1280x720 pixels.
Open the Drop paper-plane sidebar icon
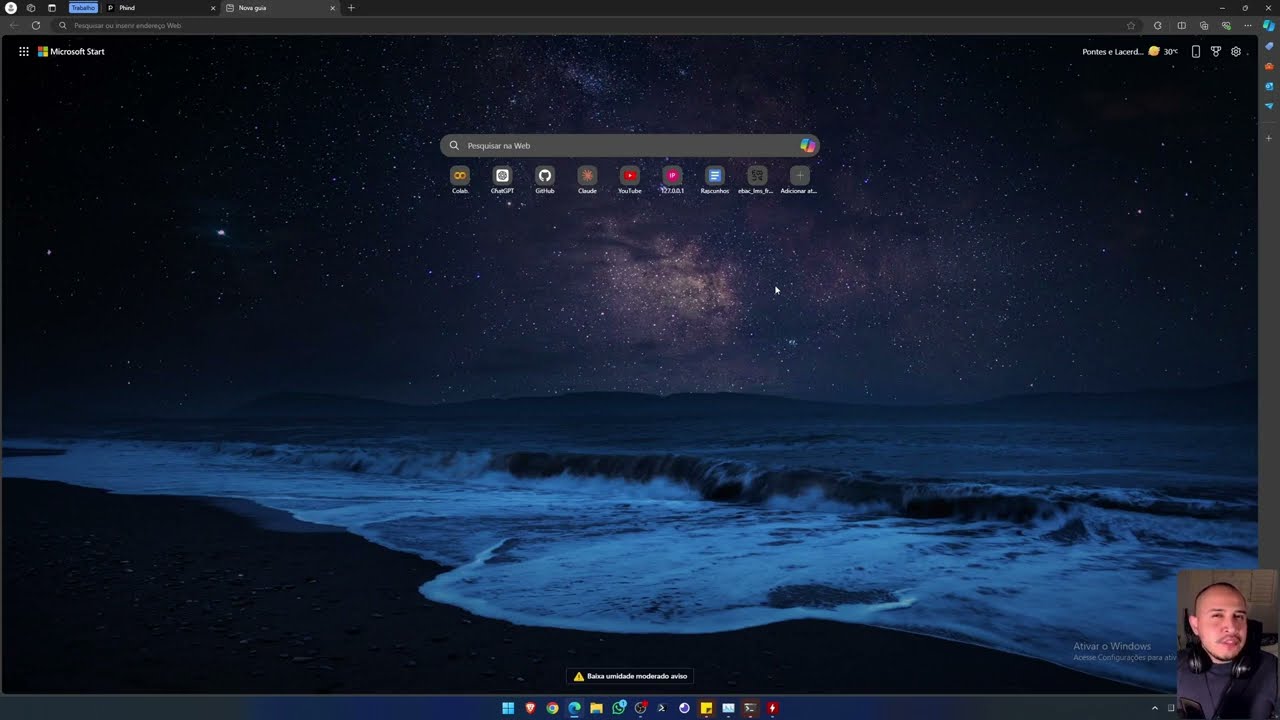tap(1269, 106)
